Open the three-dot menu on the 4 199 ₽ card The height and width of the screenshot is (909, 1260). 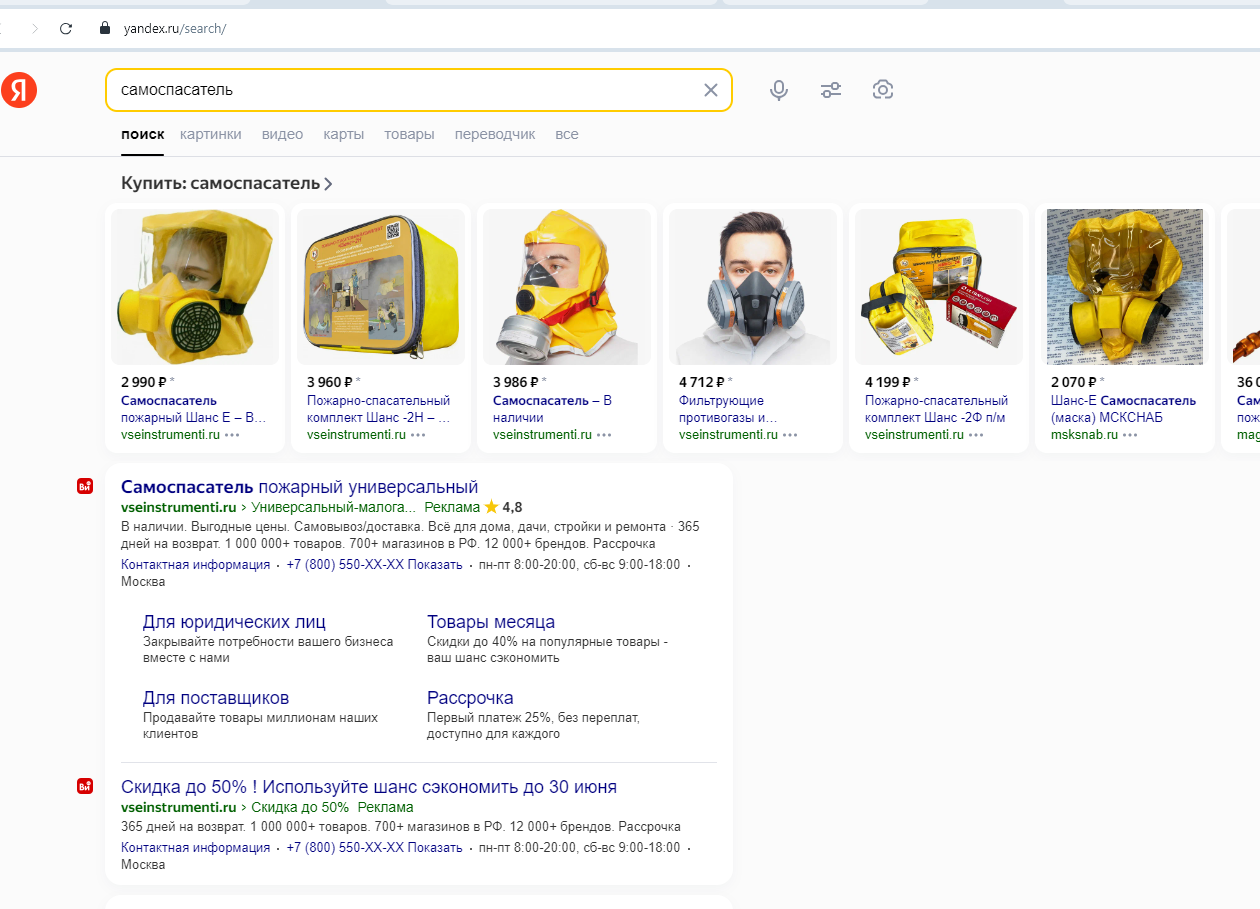976,435
